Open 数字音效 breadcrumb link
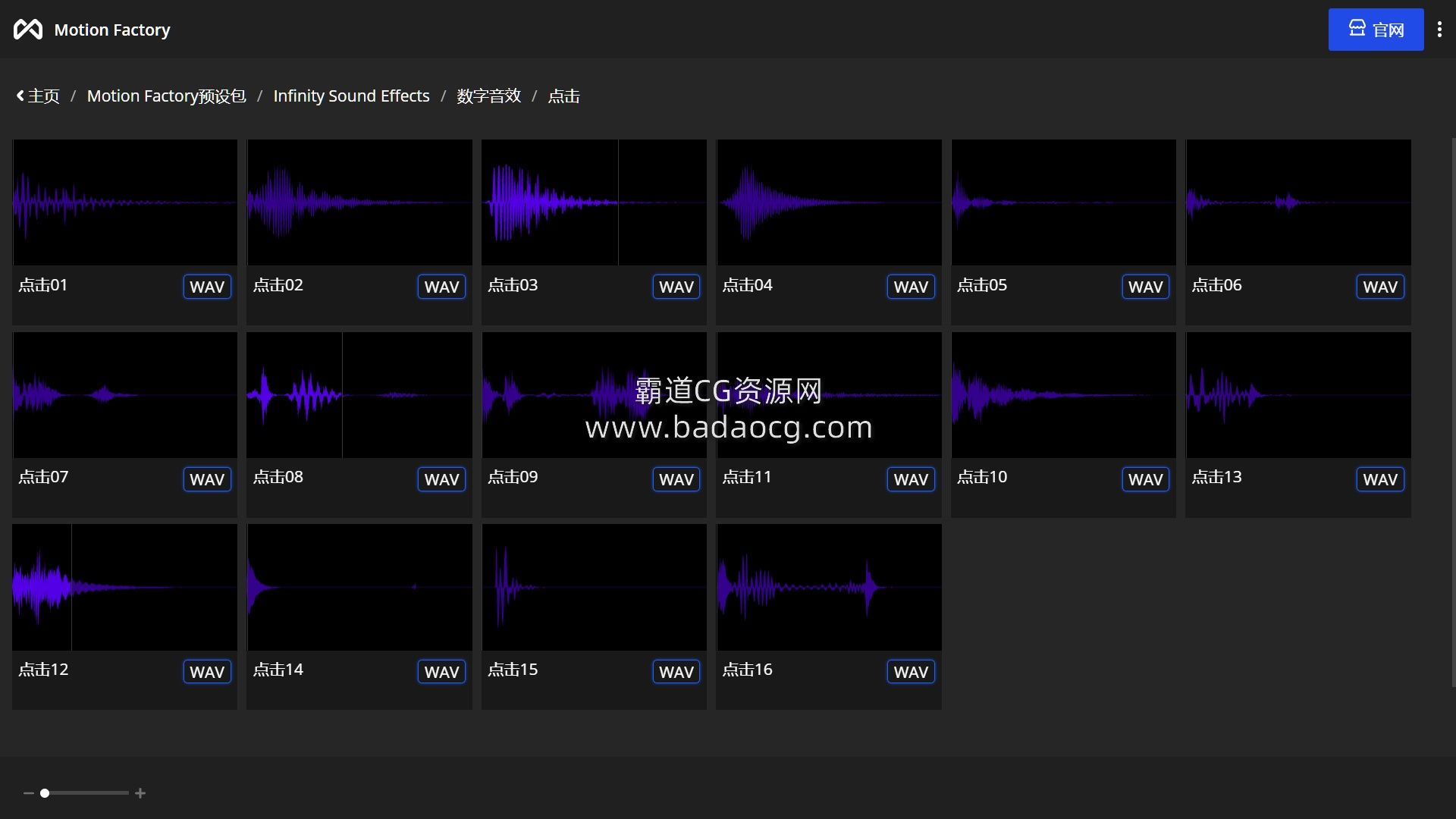 pyautogui.click(x=488, y=96)
